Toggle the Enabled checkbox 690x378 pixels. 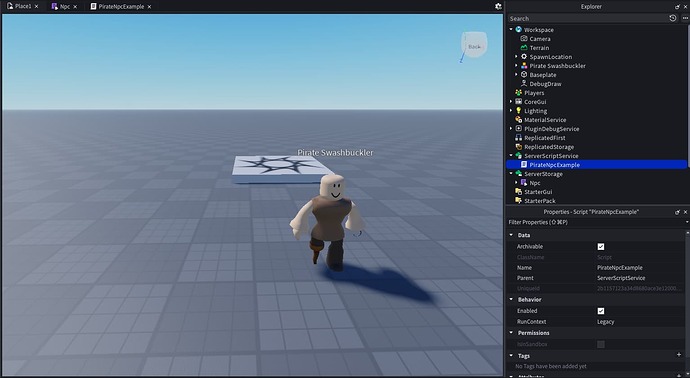pos(601,311)
